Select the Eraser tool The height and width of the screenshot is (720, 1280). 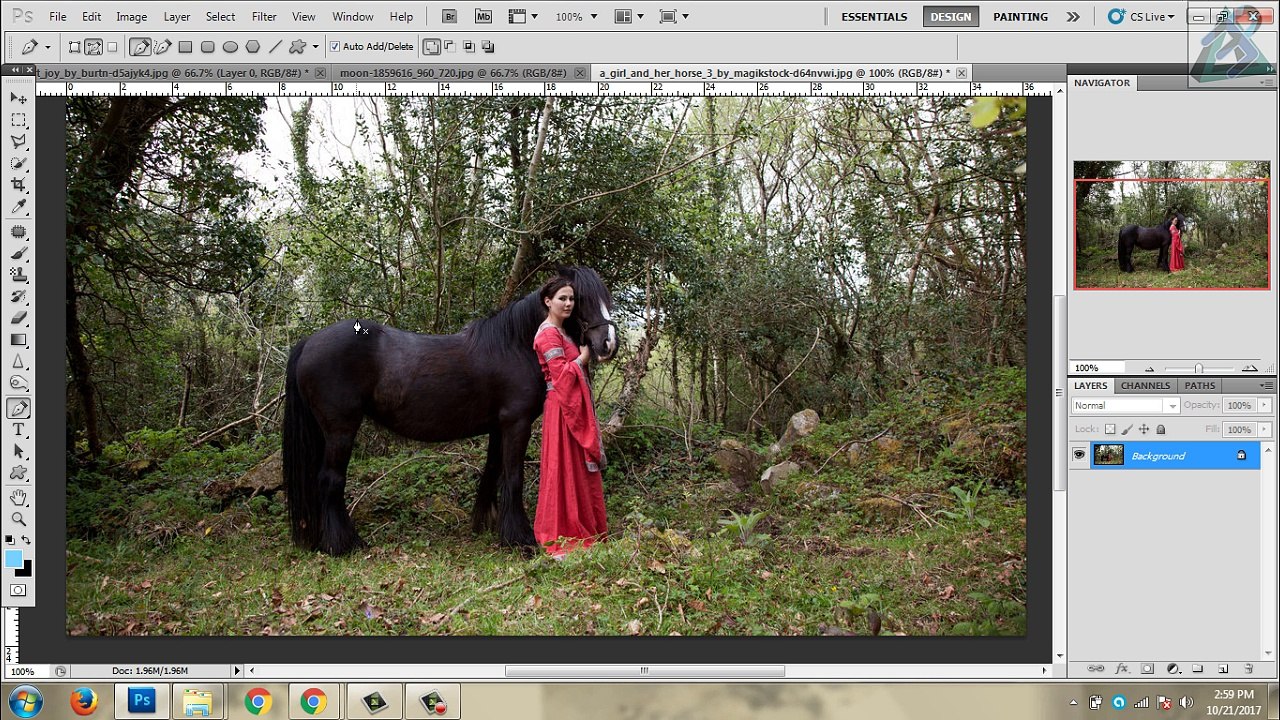click(18, 318)
